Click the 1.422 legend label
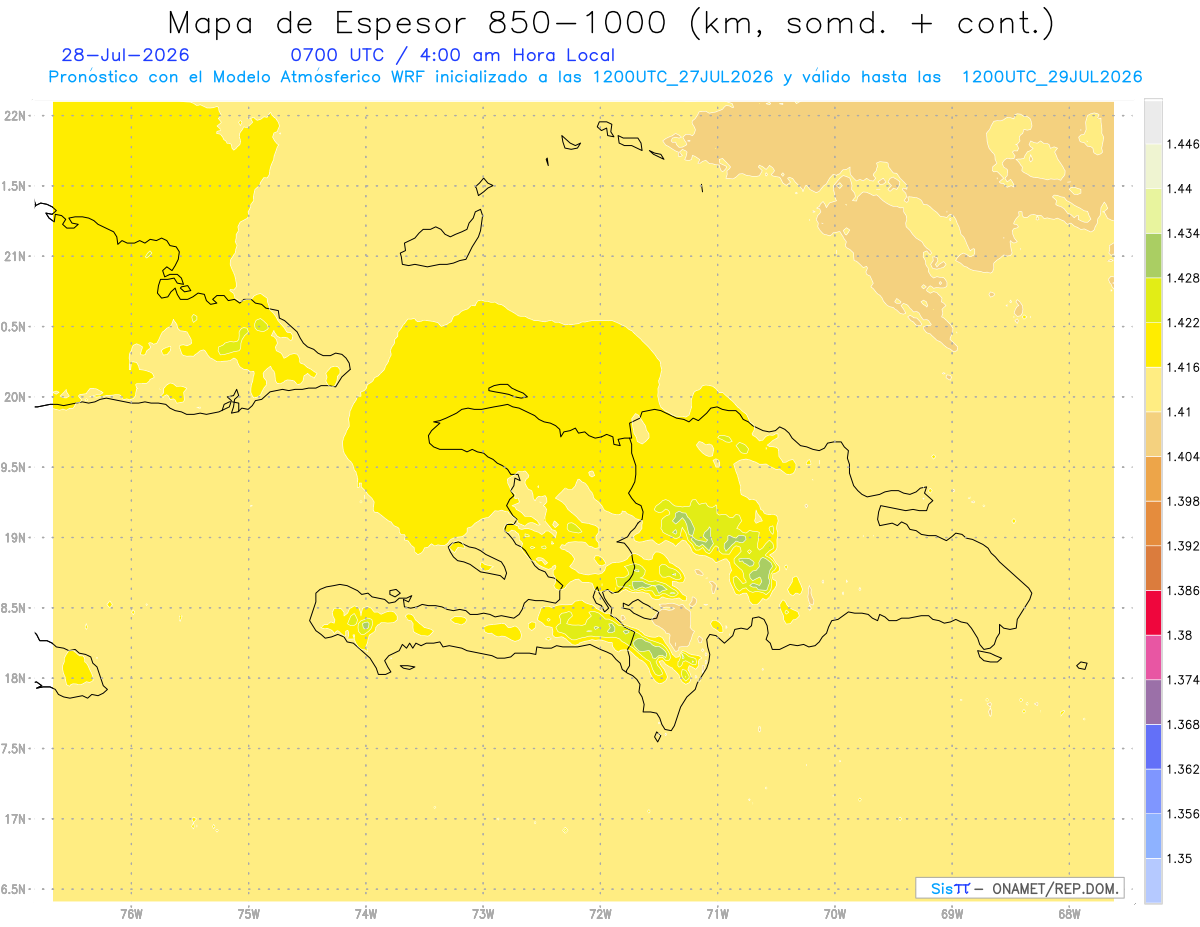 click(1184, 322)
